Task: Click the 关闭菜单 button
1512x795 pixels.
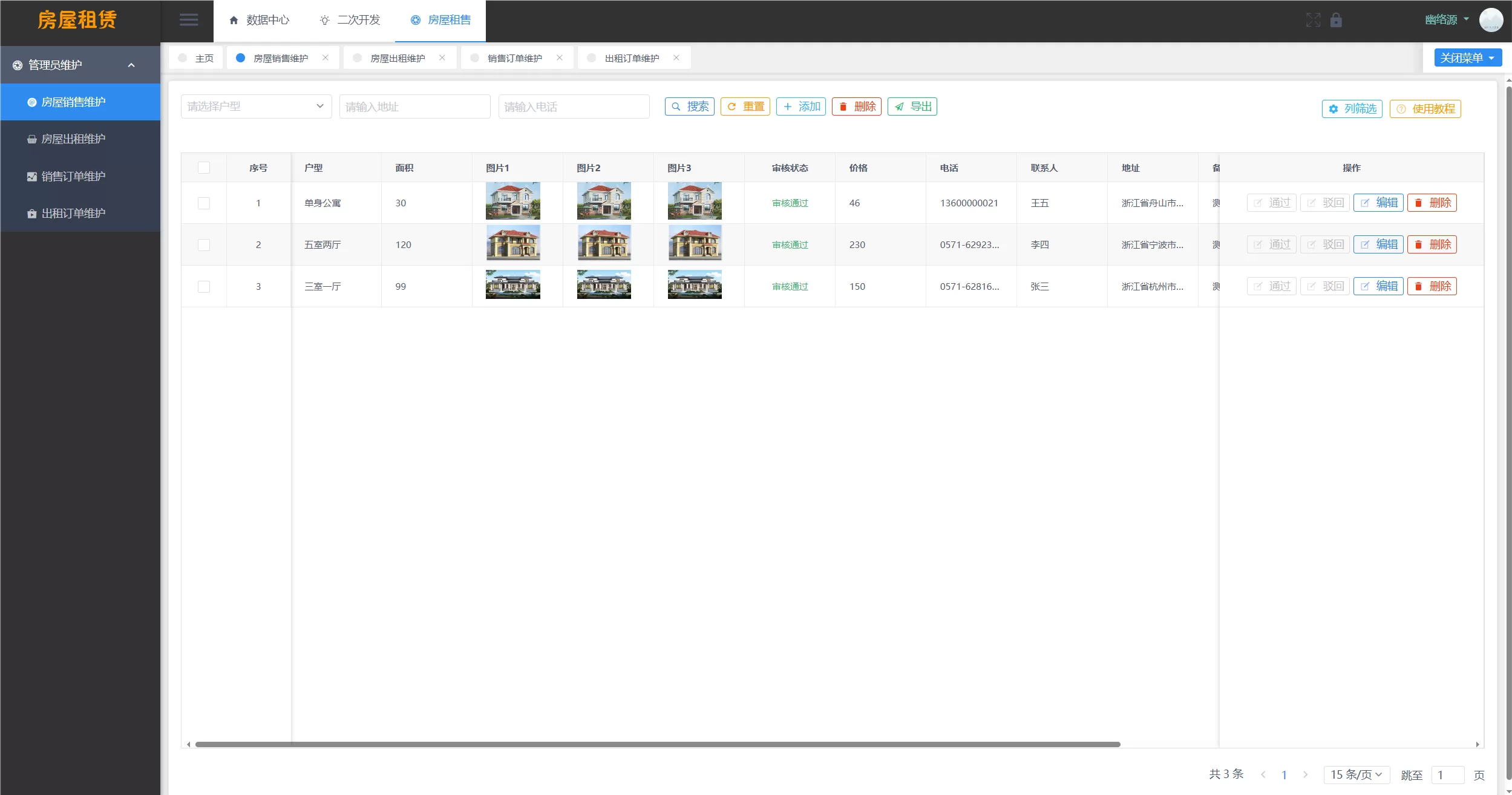Action: click(x=1467, y=57)
